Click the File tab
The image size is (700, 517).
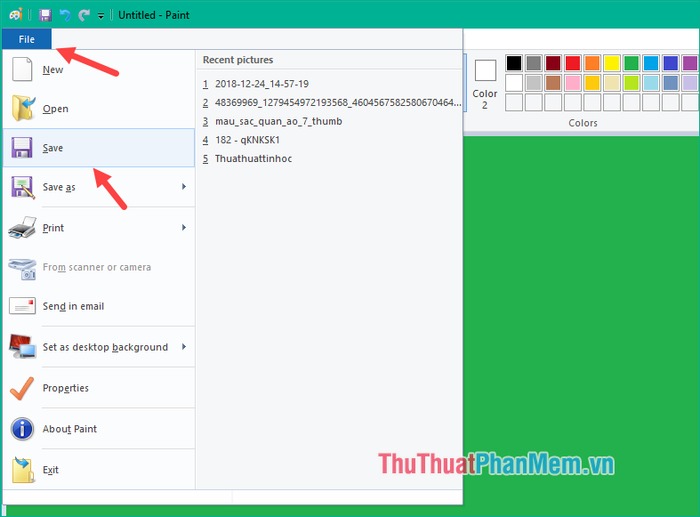click(x=27, y=39)
